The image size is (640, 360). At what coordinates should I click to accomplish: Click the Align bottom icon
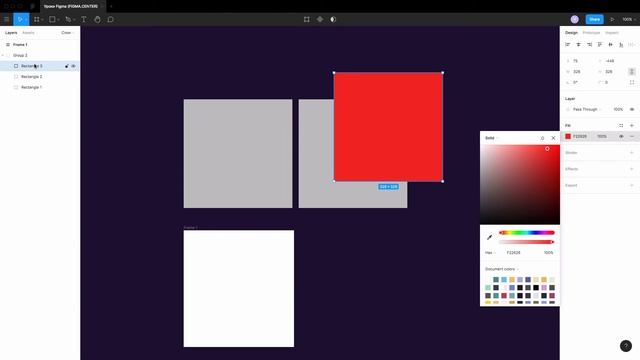[621, 44]
